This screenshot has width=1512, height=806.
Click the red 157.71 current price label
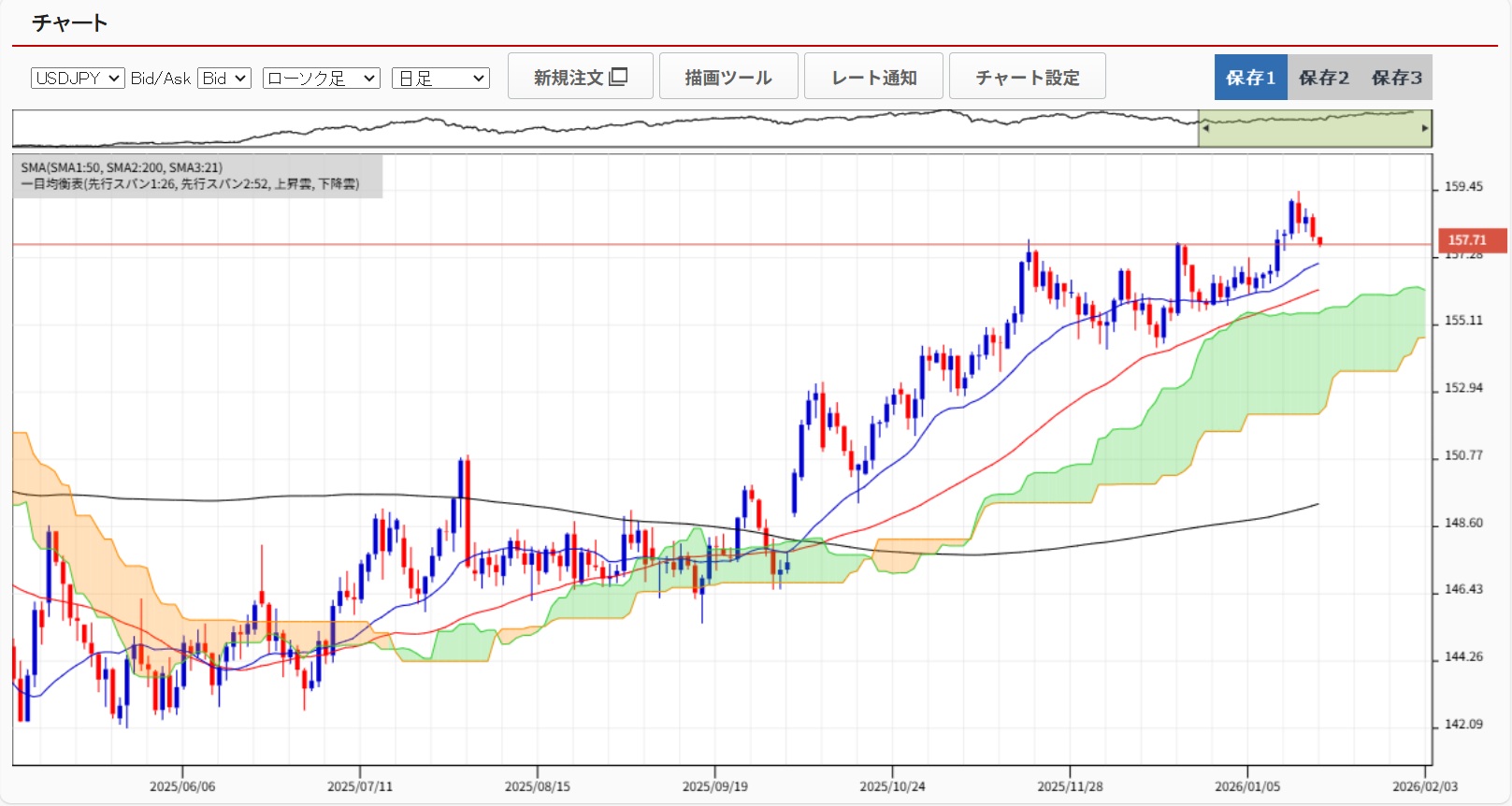point(1472,240)
